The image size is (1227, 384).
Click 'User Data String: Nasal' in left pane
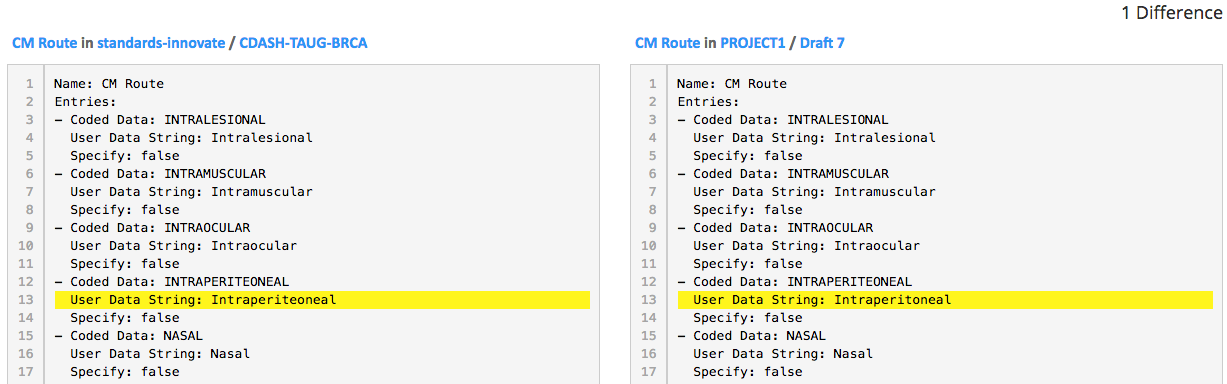[160, 354]
